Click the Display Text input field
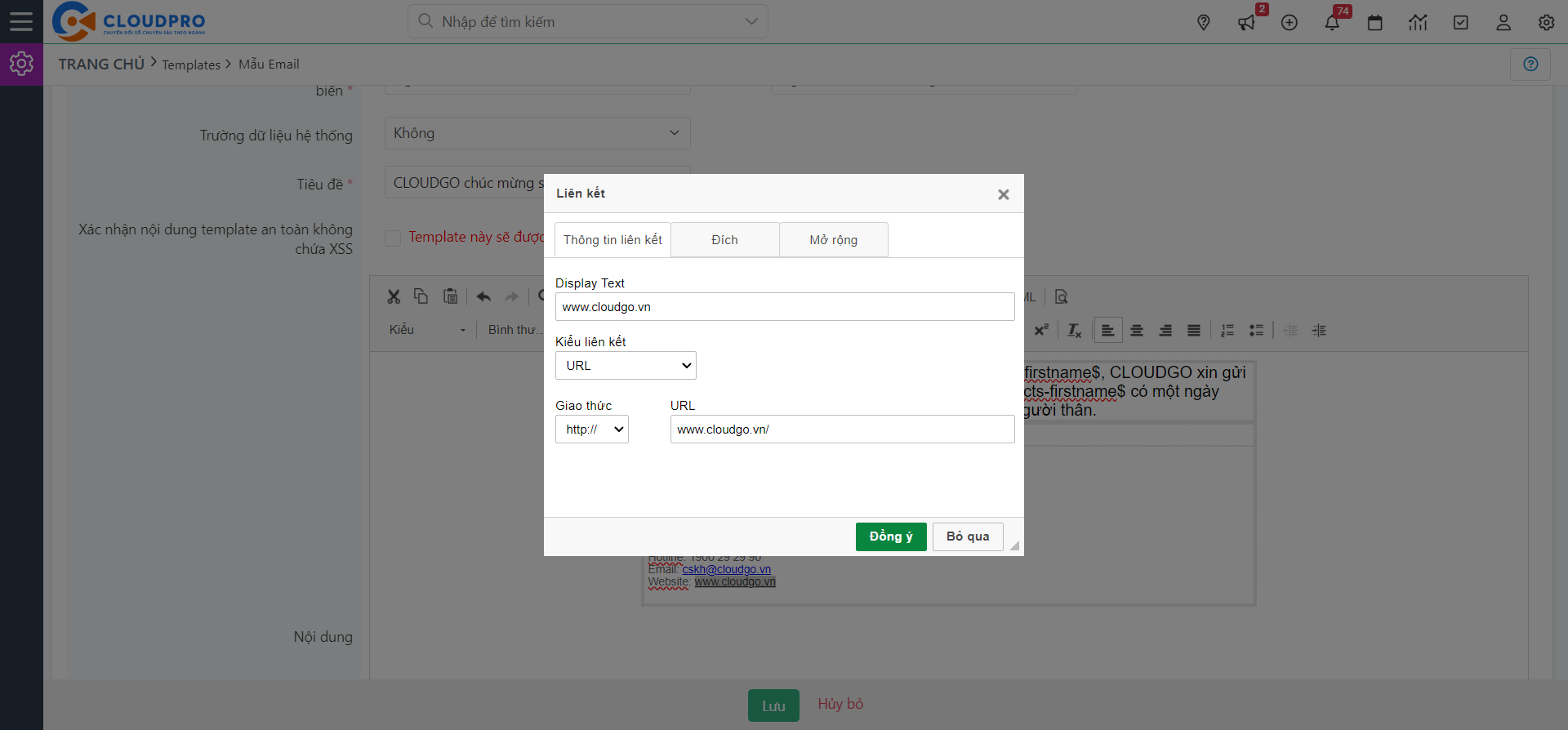Screen dimensions: 1568x730 [785, 307]
